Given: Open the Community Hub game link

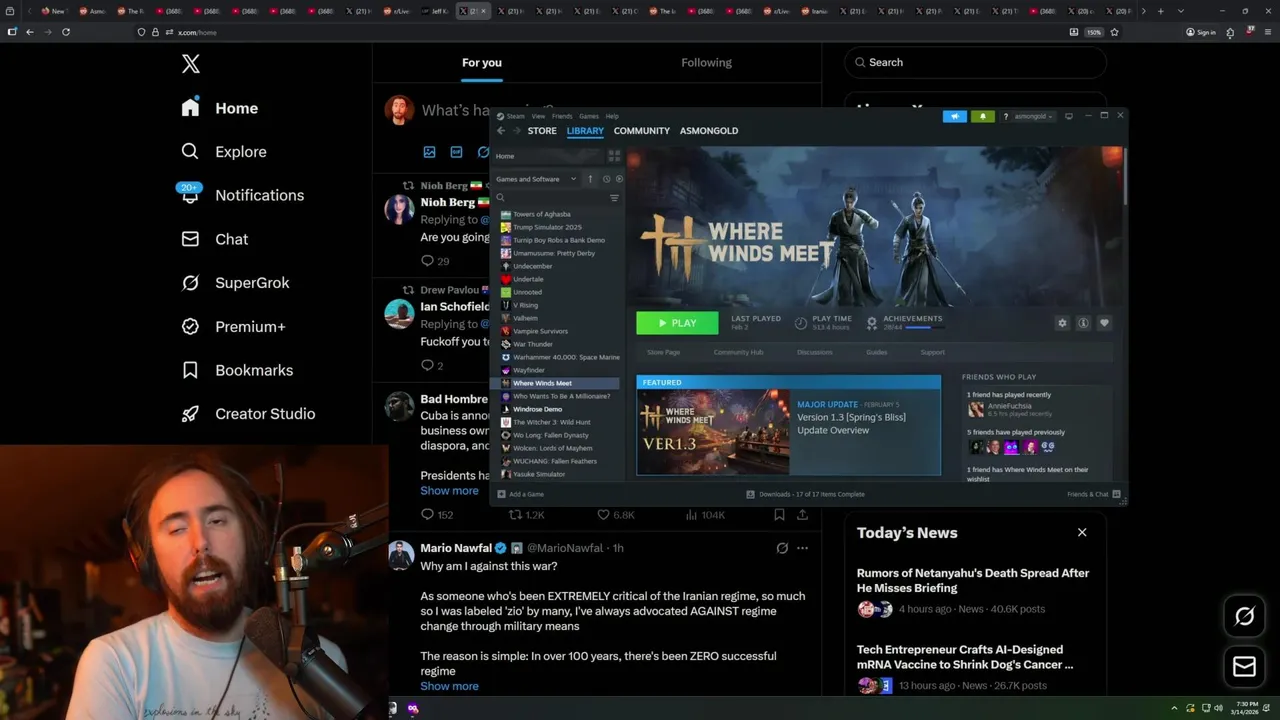Looking at the screenshot, I should [x=738, y=352].
